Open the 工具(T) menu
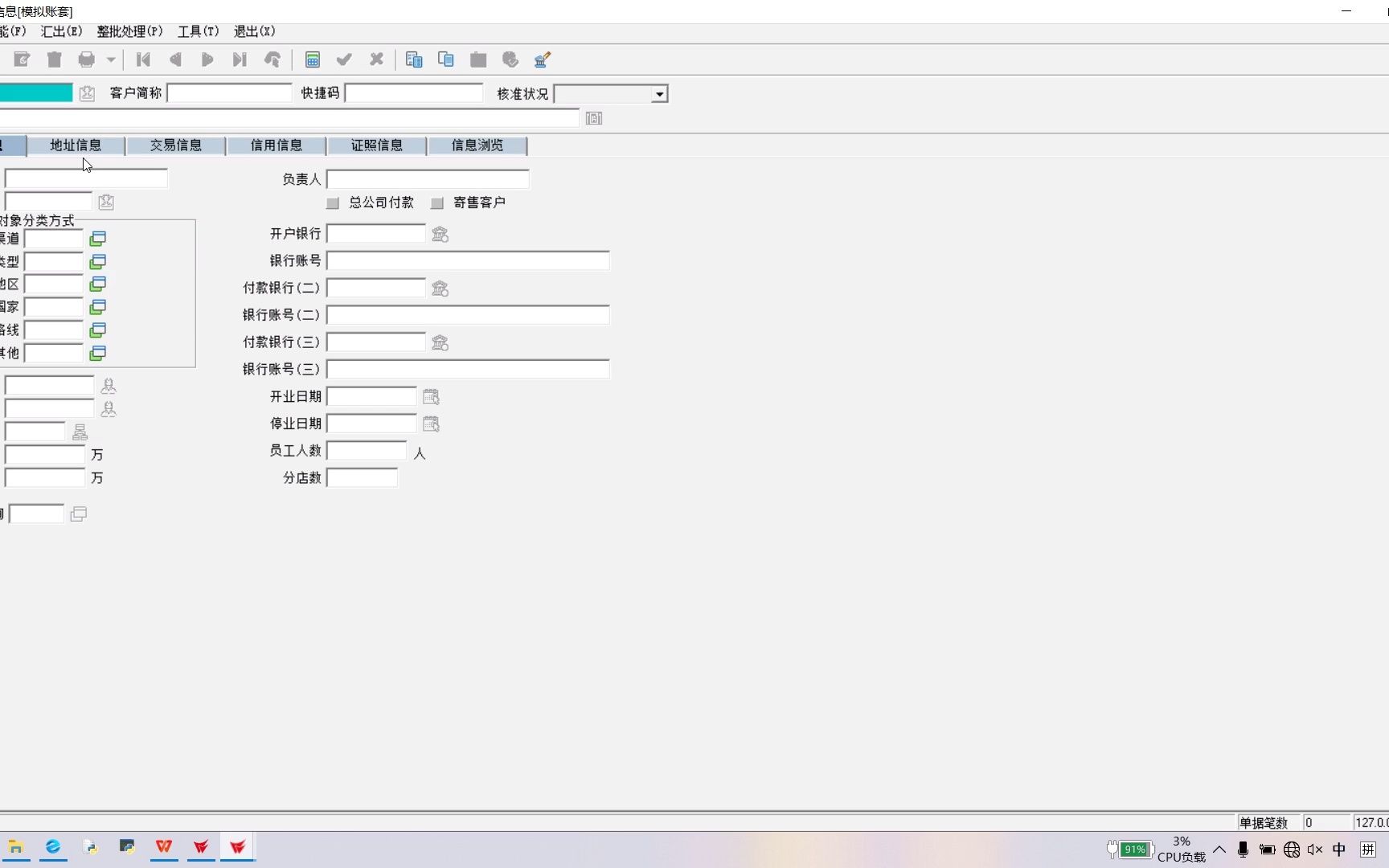1389x868 pixels. coord(198,31)
